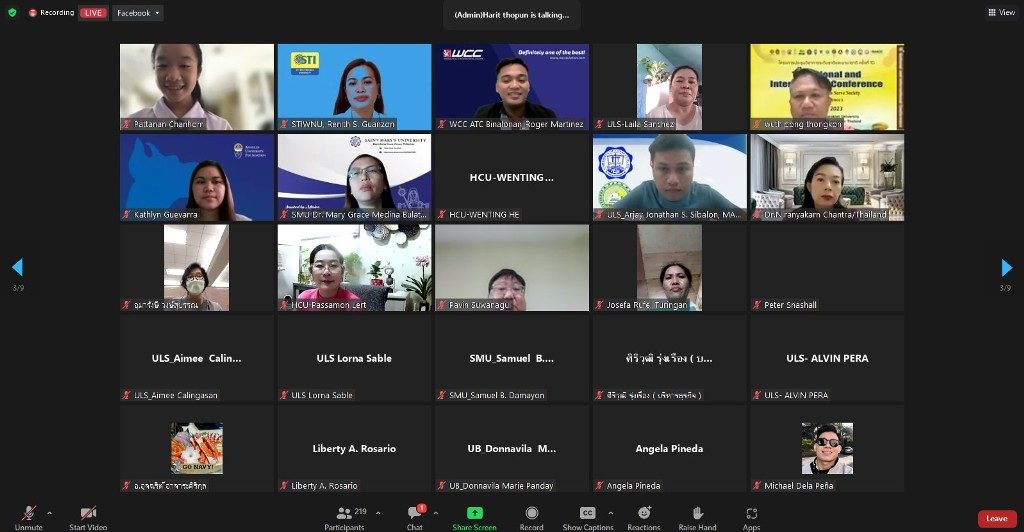Click the green Share Screen icon
Image resolution: width=1024 pixels, height=532 pixels.
coord(475,513)
